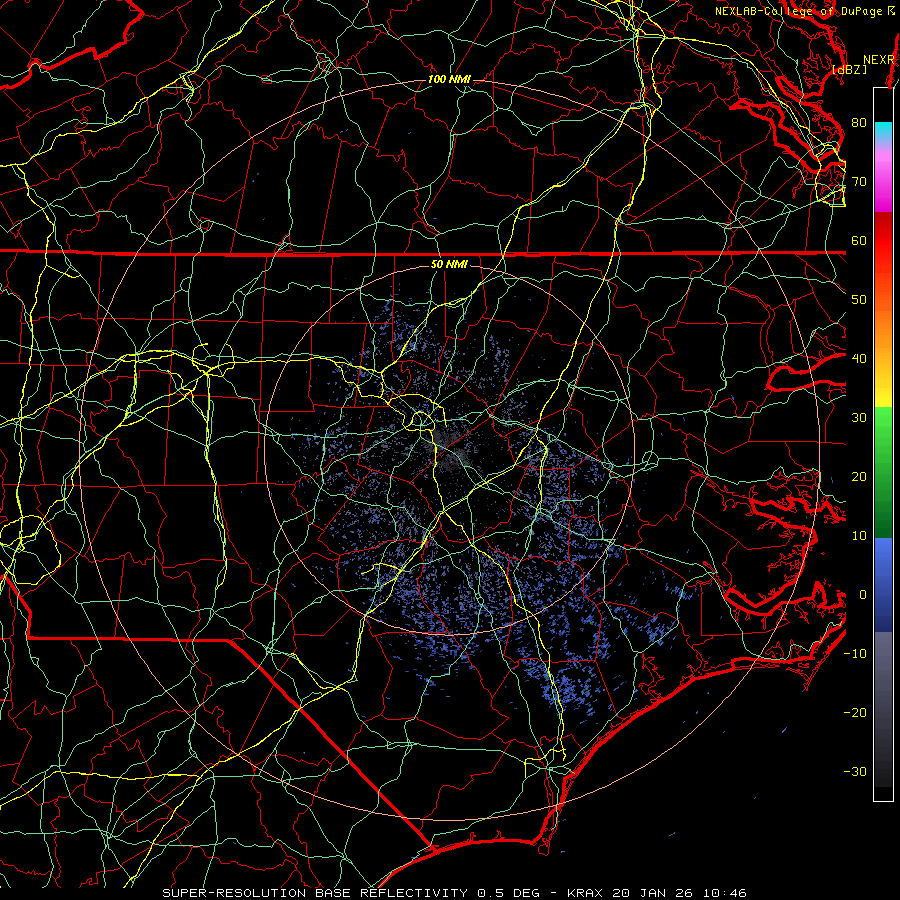Screen dimensions: 900x900
Task: Click the "[dBZ]" units label
Action: click(849, 70)
